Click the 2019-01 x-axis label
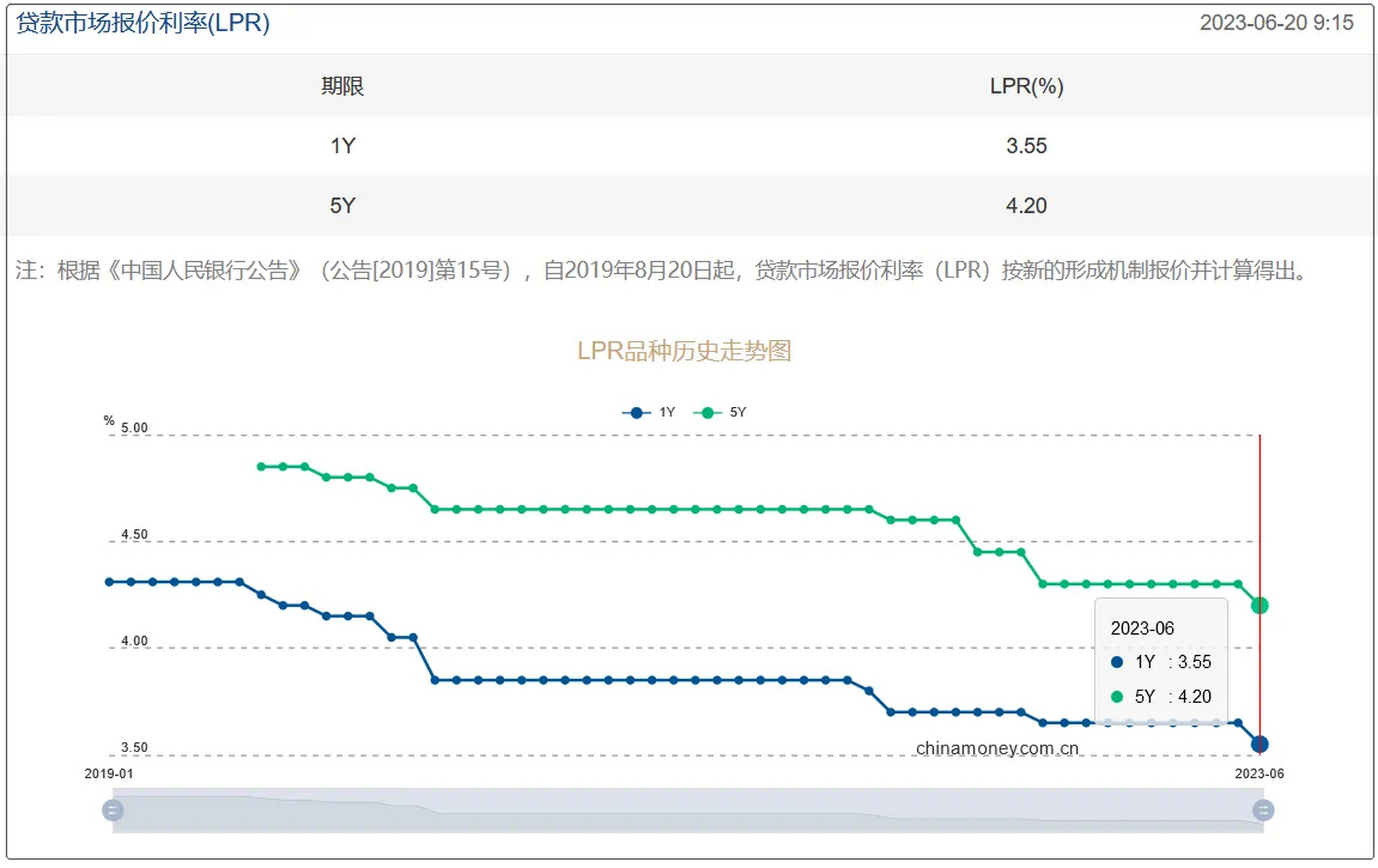This screenshot has width=1378, height=868. (x=109, y=774)
